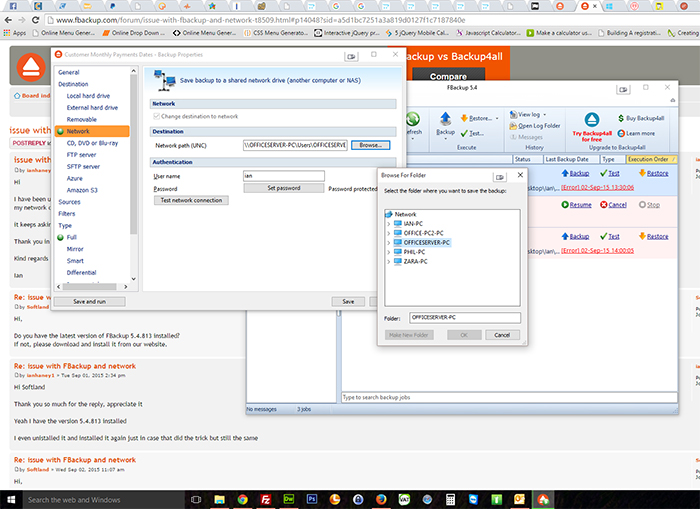Click the Compare button on banner

pos(448,76)
